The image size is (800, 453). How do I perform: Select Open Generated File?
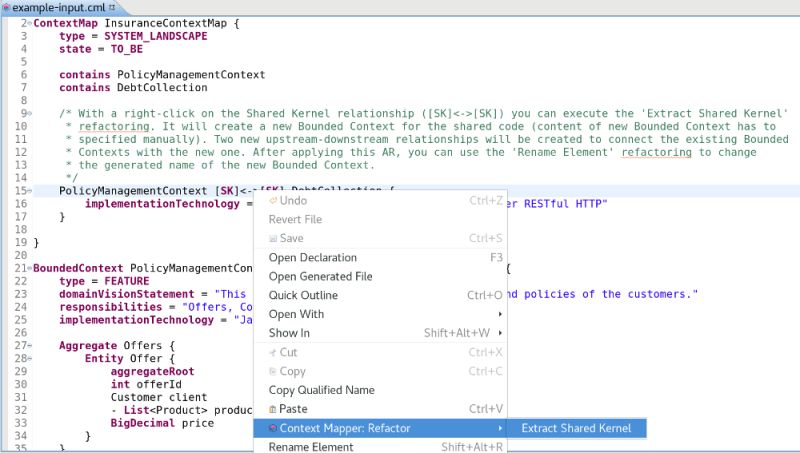tap(320, 276)
